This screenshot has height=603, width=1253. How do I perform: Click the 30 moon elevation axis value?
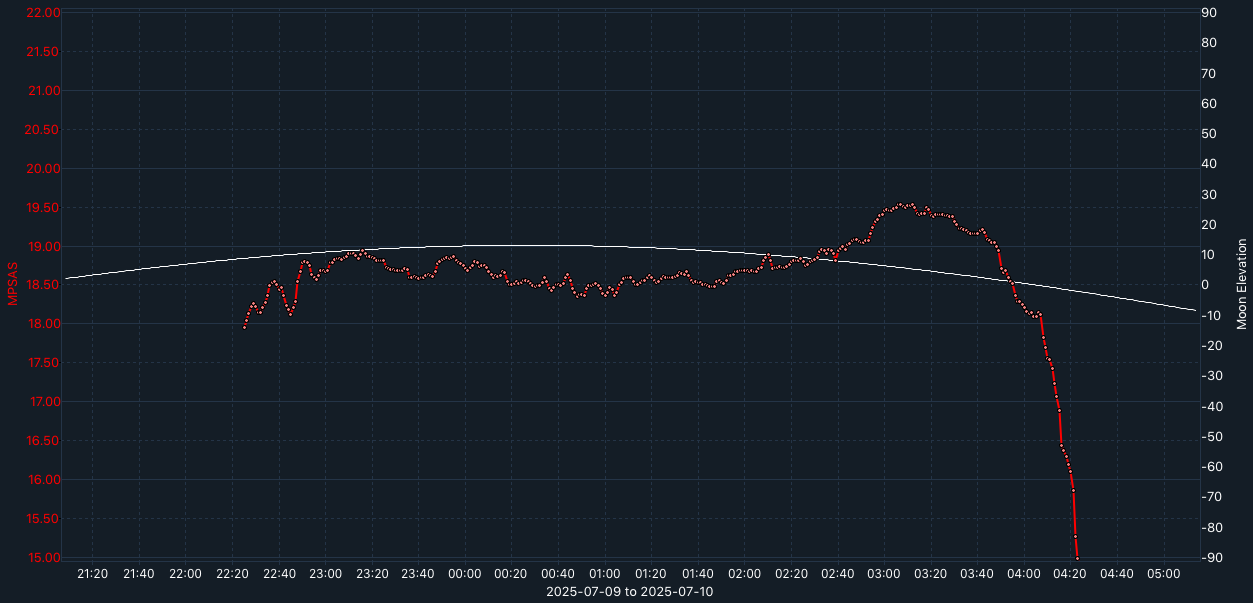click(1208, 194)
